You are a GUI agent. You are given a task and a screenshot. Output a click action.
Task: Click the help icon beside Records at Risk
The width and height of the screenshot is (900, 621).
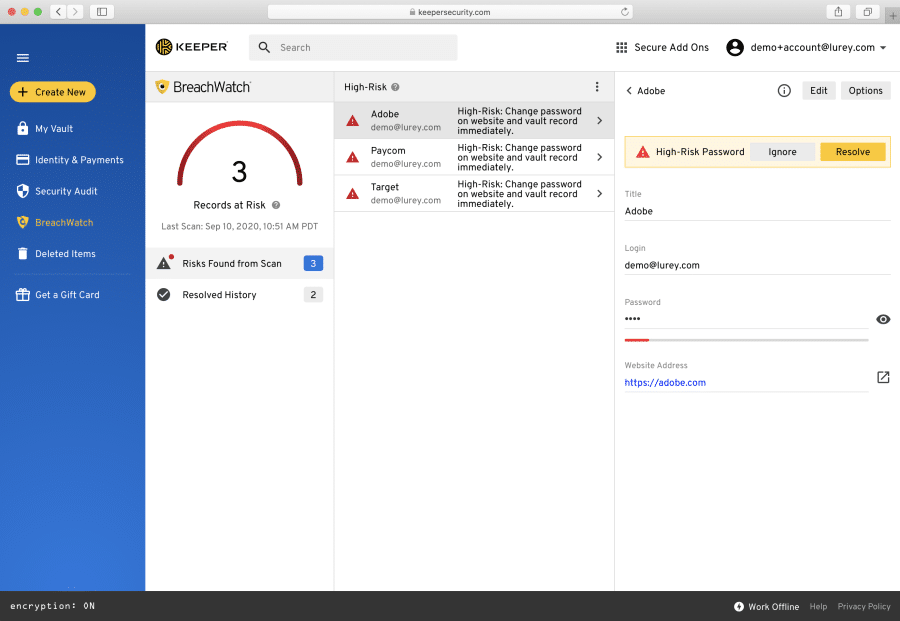pos(276,205)
